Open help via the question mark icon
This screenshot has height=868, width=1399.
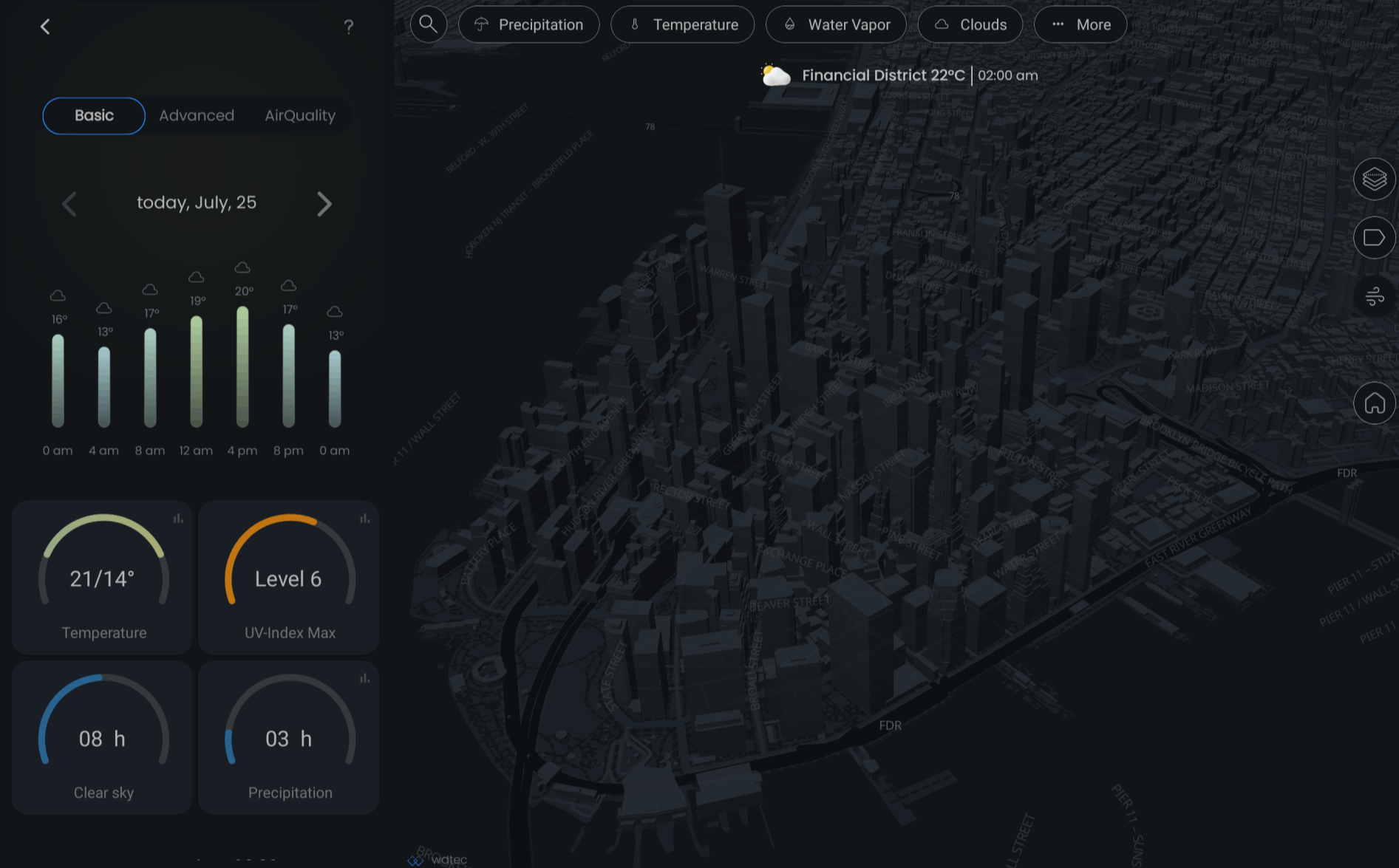348,27
